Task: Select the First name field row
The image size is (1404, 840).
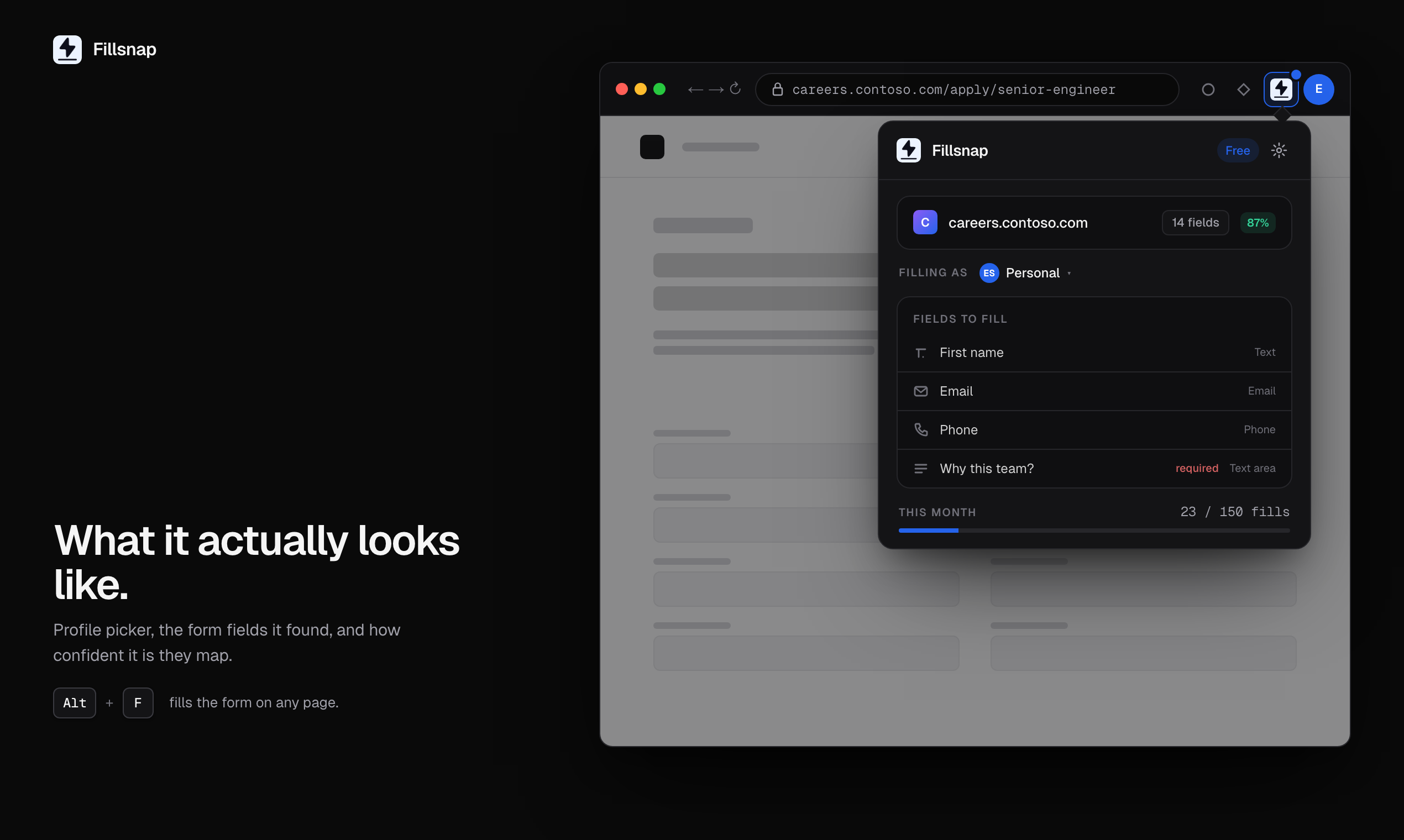Action: coord(1094,353)
